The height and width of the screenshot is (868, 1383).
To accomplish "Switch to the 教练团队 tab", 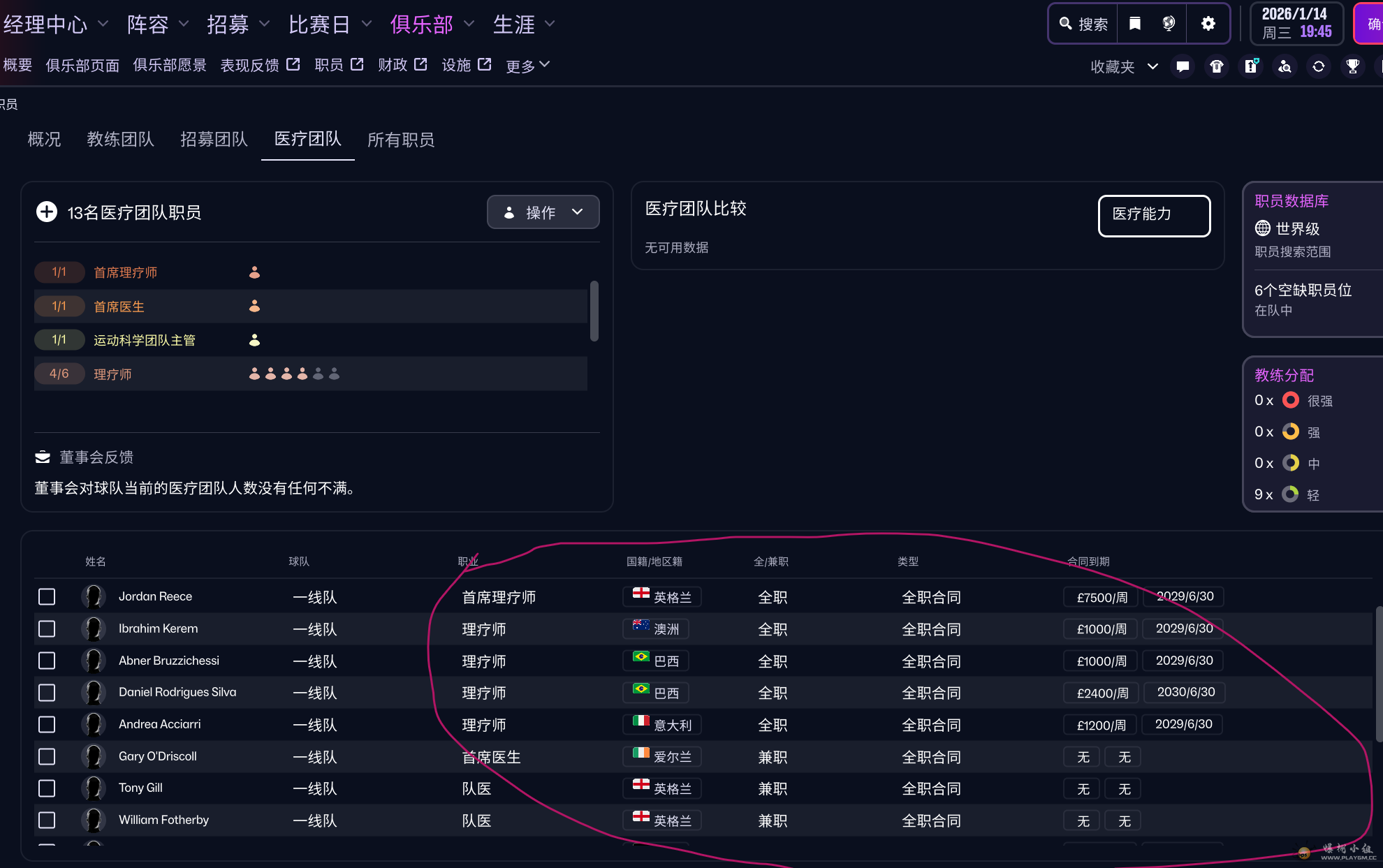I will click(x=120, y=140).
